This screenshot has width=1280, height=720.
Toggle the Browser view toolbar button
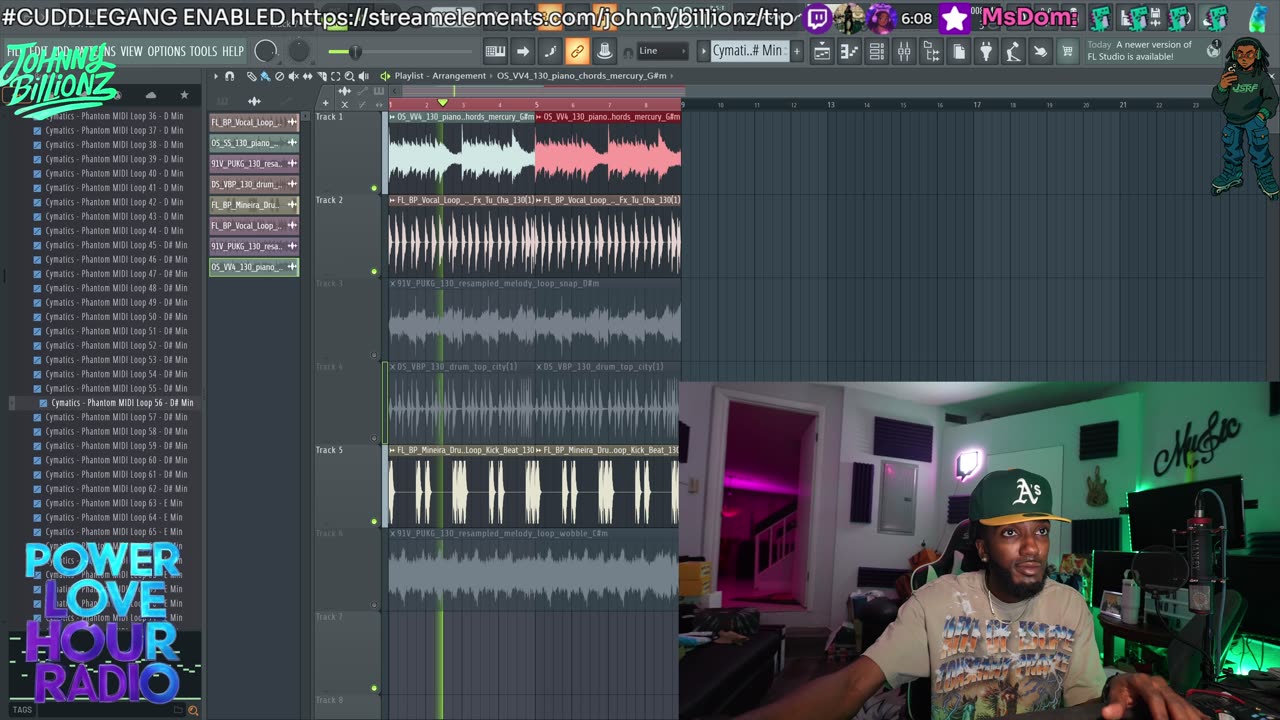pos(930,52)
